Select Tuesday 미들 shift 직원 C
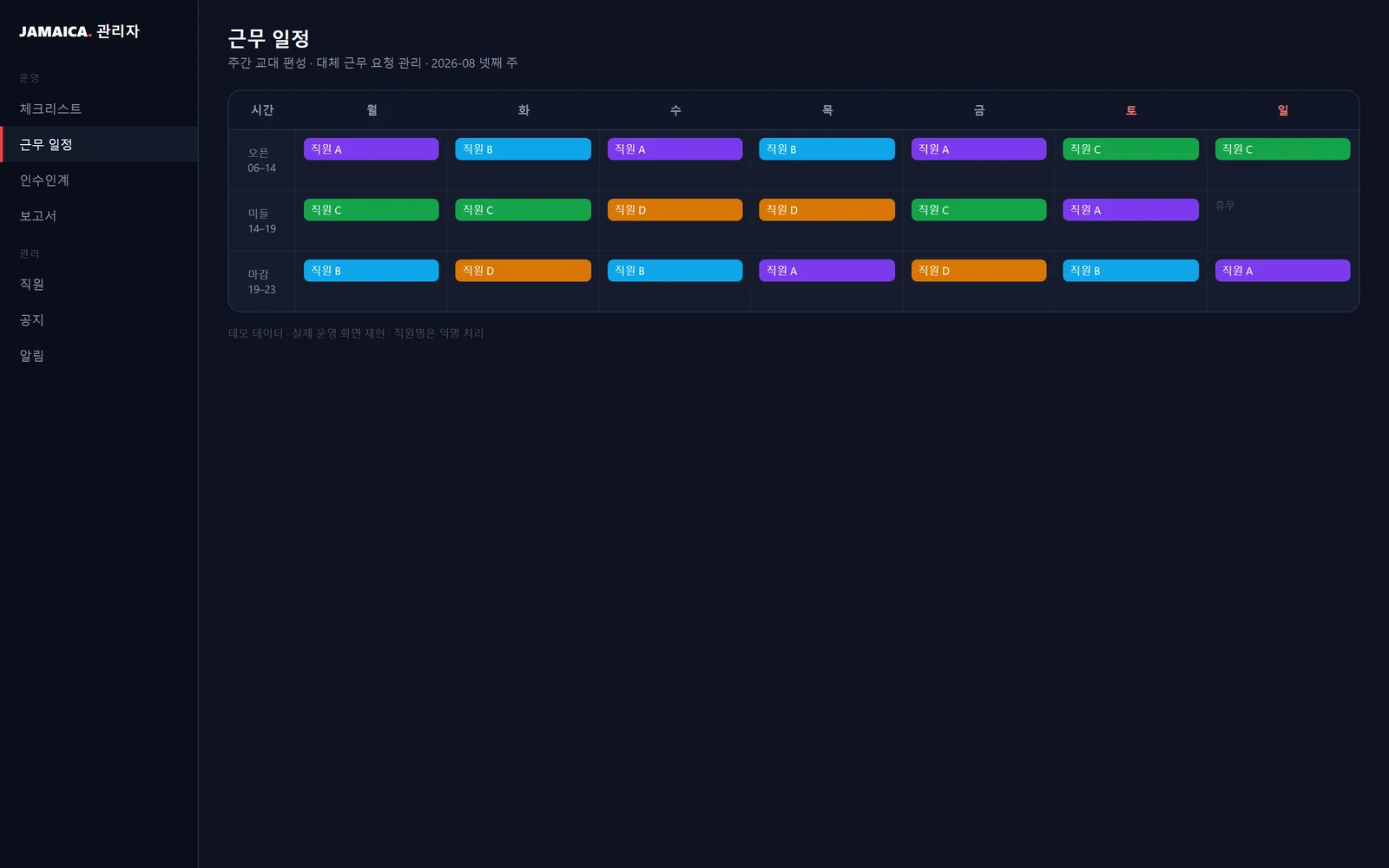Viewport: 1389px width, 868px height. tap(523, 210)
